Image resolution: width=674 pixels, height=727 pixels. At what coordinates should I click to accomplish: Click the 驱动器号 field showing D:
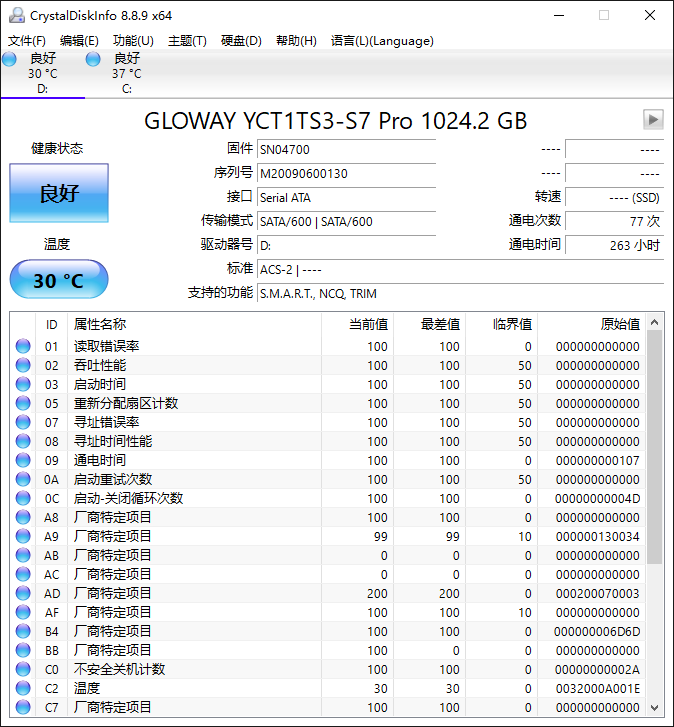pos(346,246)
